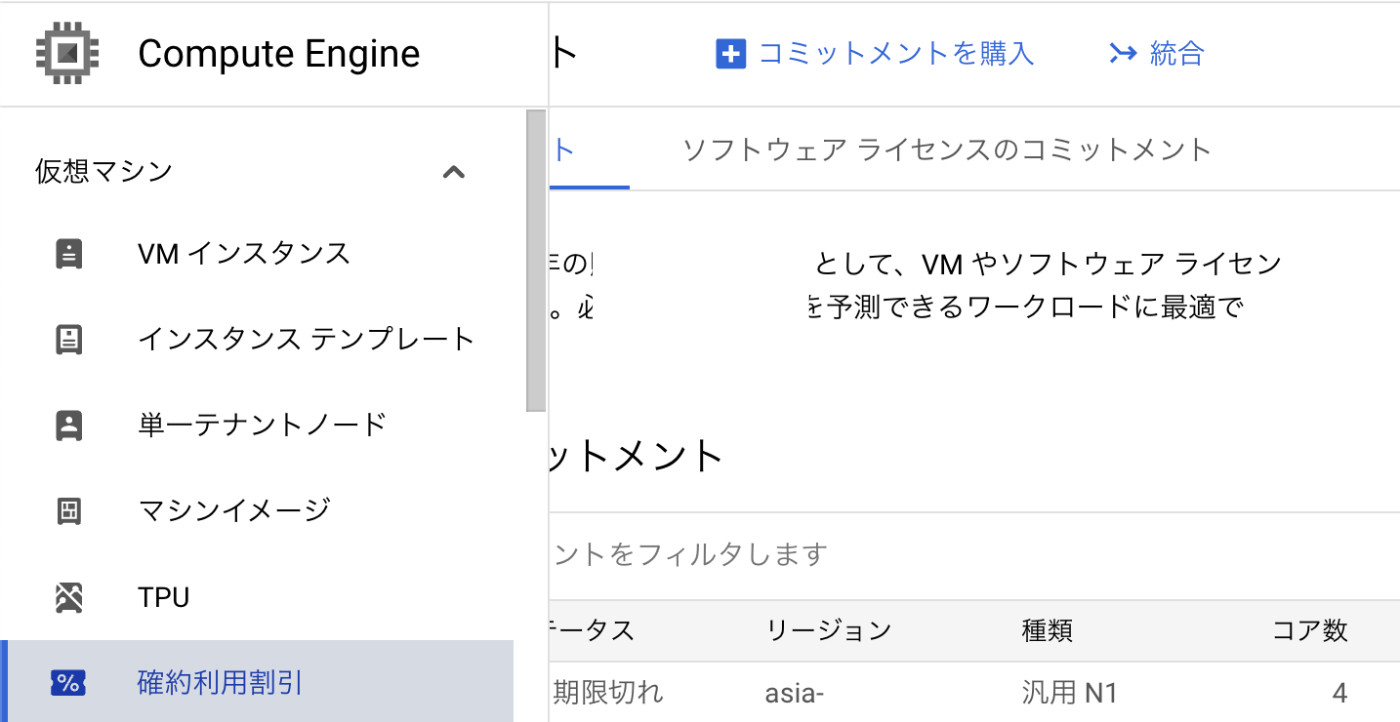The image size is (1400, 722).
Task: Click the マシンイメージ icon
Action: click(68, 512)
